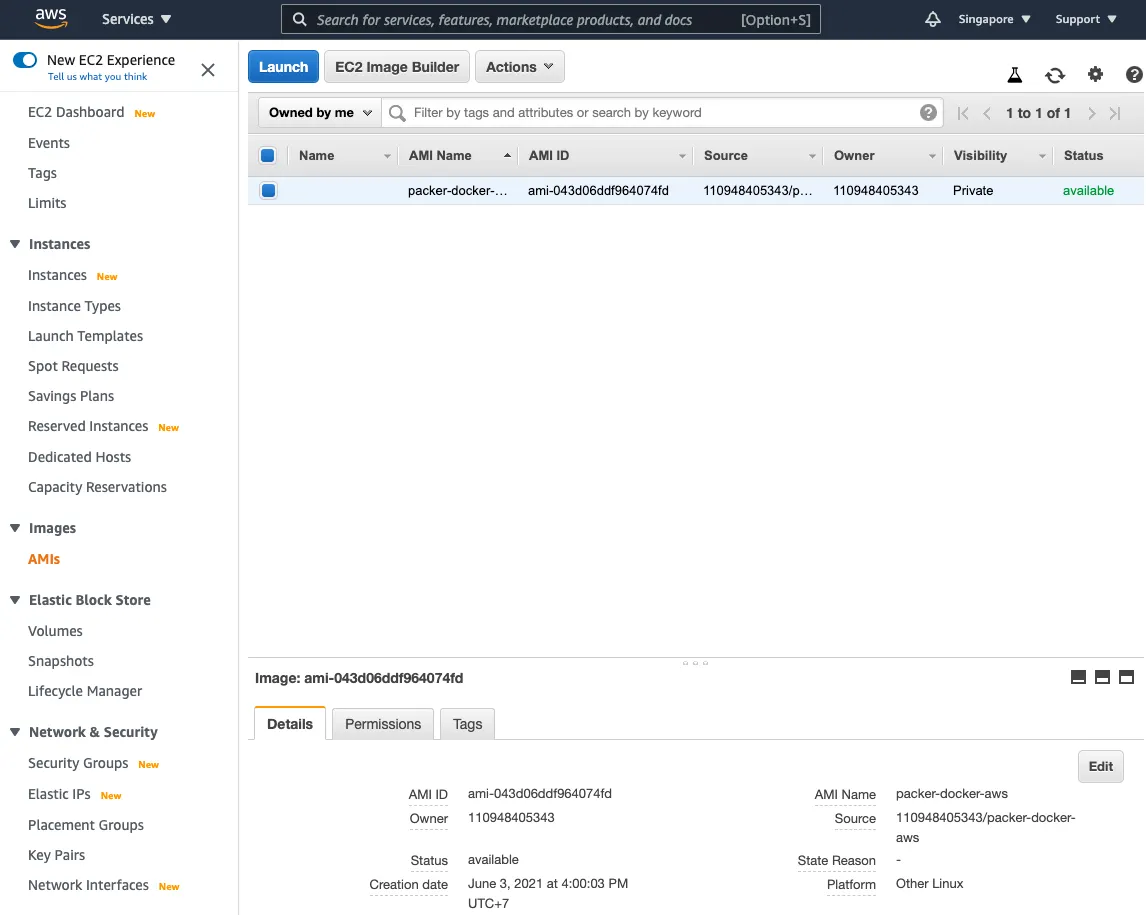Viewport: 1146px width, 915px height.
Task: Open Lifecycle Manager in sidebar
Action: pyautogui.click(x=85, y=691)
